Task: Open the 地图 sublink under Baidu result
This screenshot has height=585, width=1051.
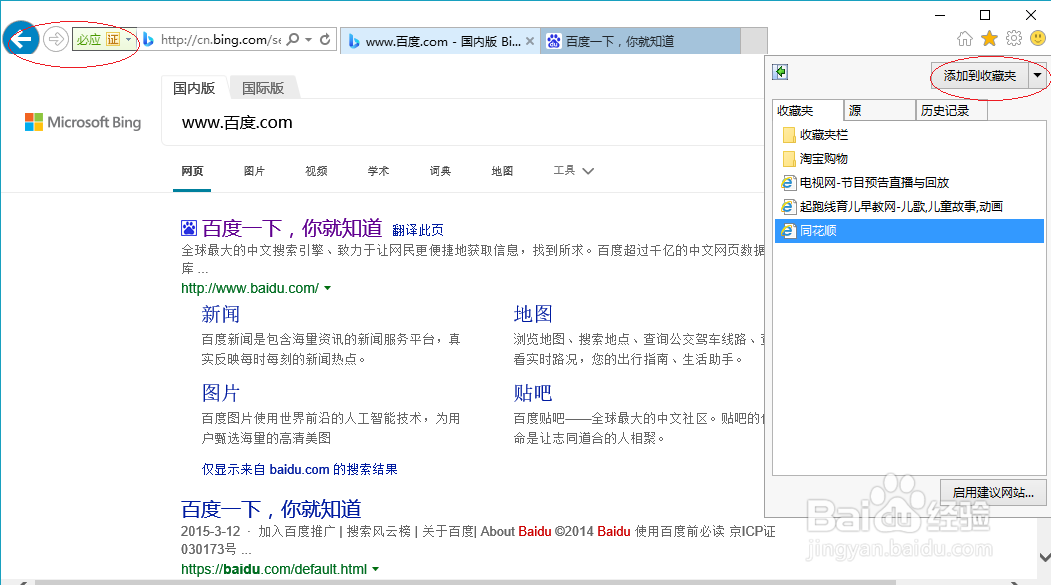Action: point(533,314)
